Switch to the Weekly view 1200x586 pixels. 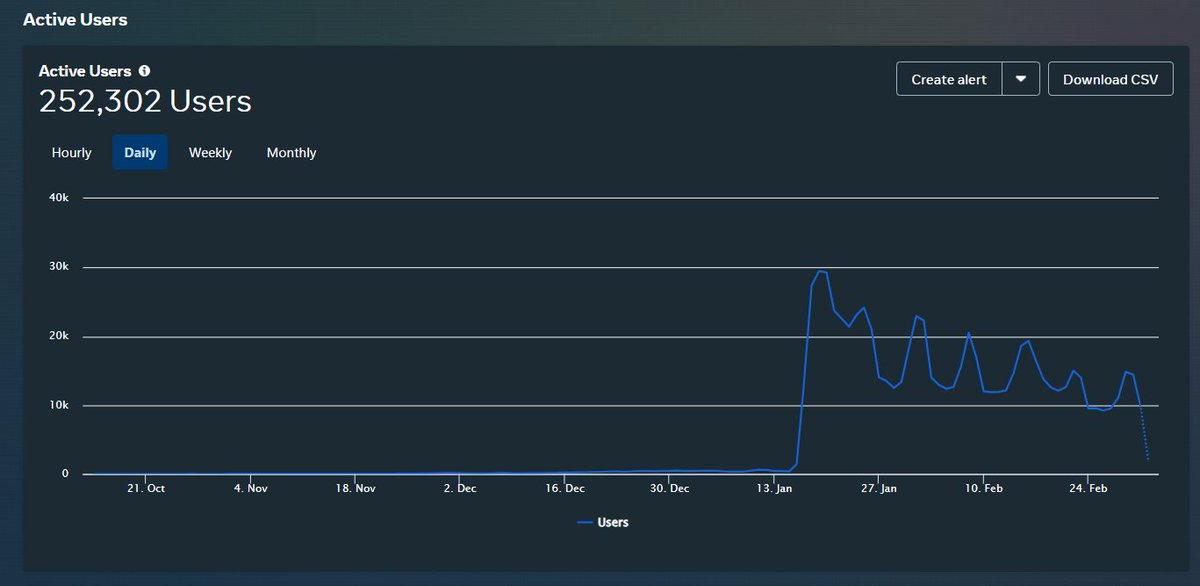tap(210, 152)
